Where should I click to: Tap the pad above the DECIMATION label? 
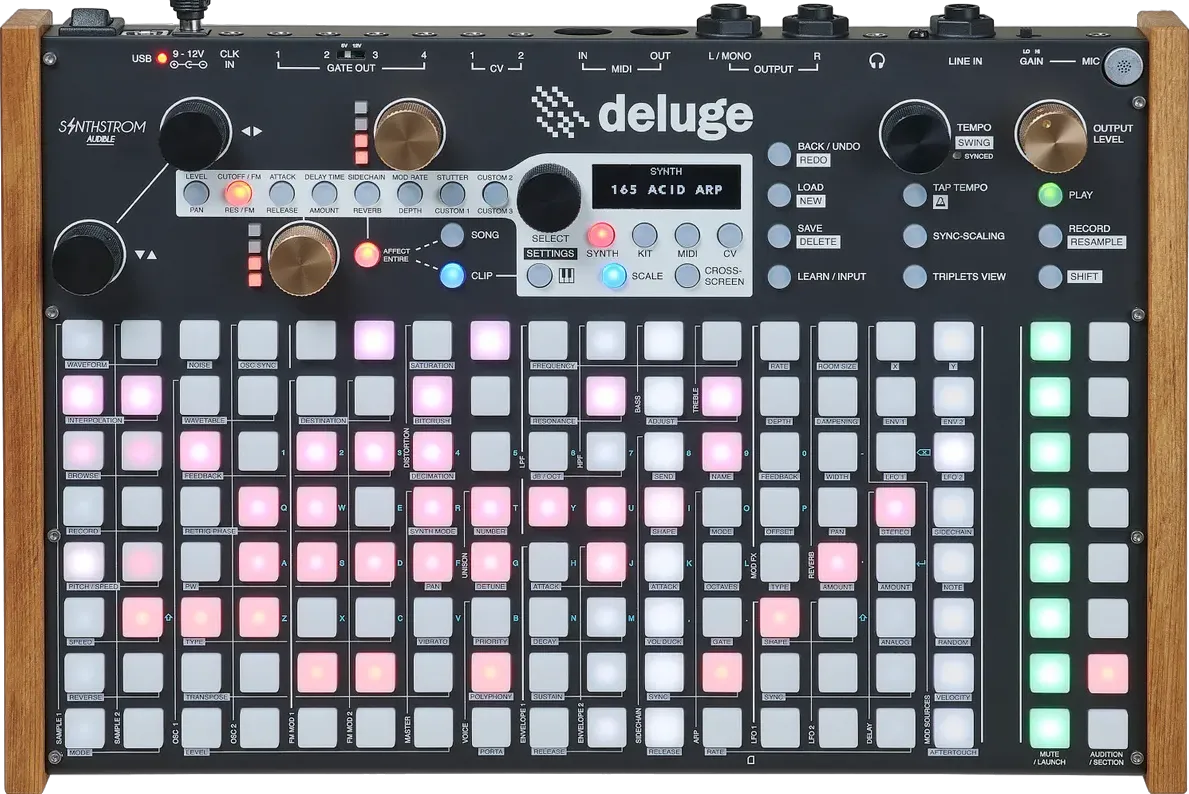(432, 451)
